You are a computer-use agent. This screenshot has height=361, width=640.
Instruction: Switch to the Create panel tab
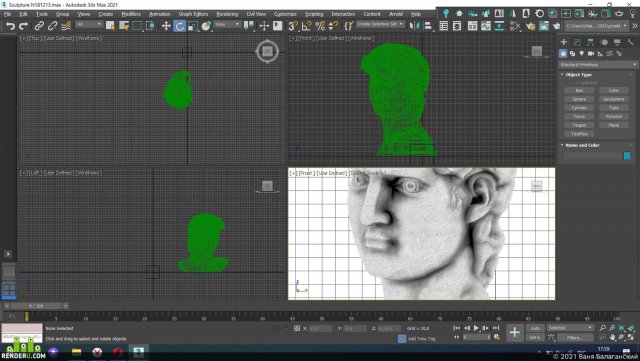[x=564, y=42]
